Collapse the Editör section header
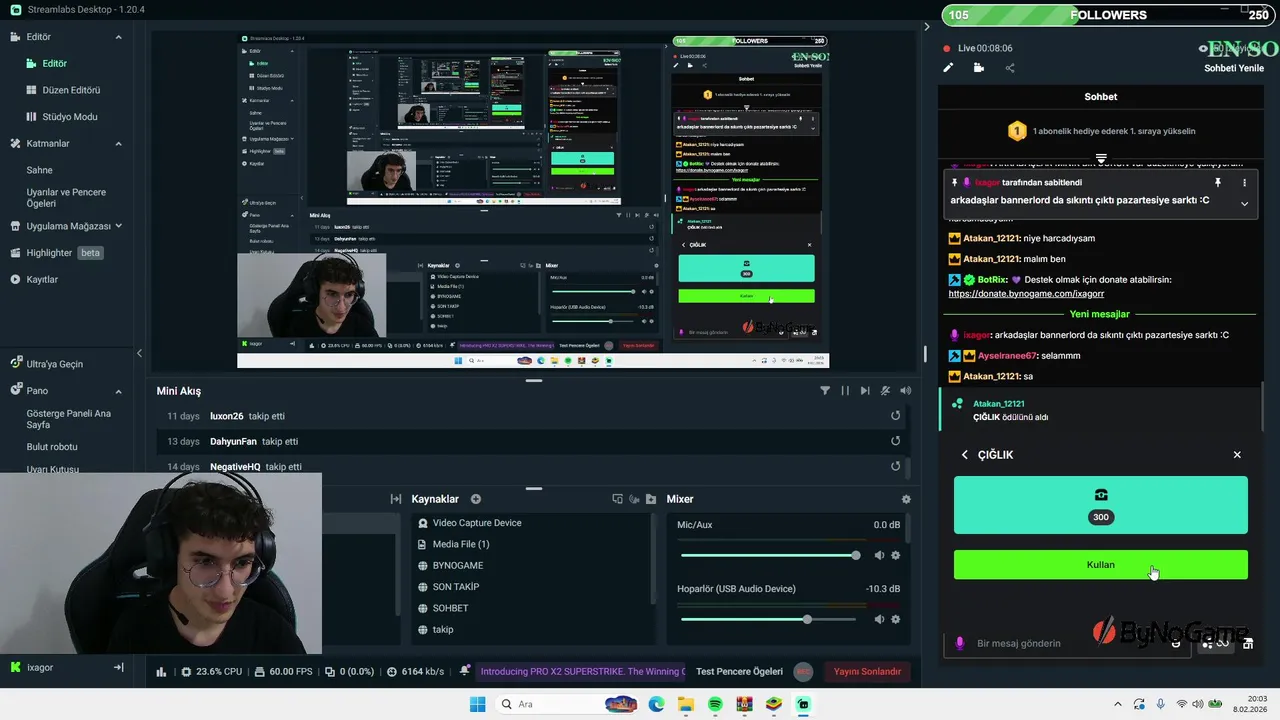The width and height of the screenshot is (1280, 720). [x=118, y=37]
